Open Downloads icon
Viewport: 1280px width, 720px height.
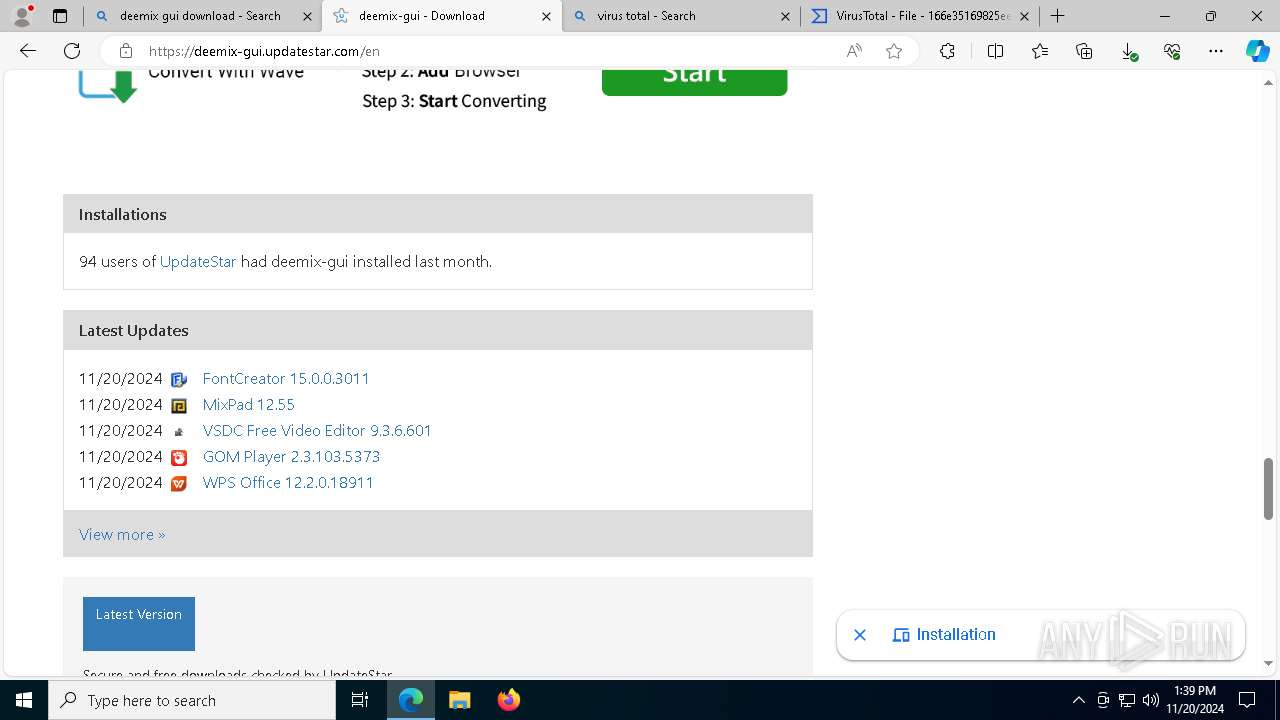tap(1128, 51)
